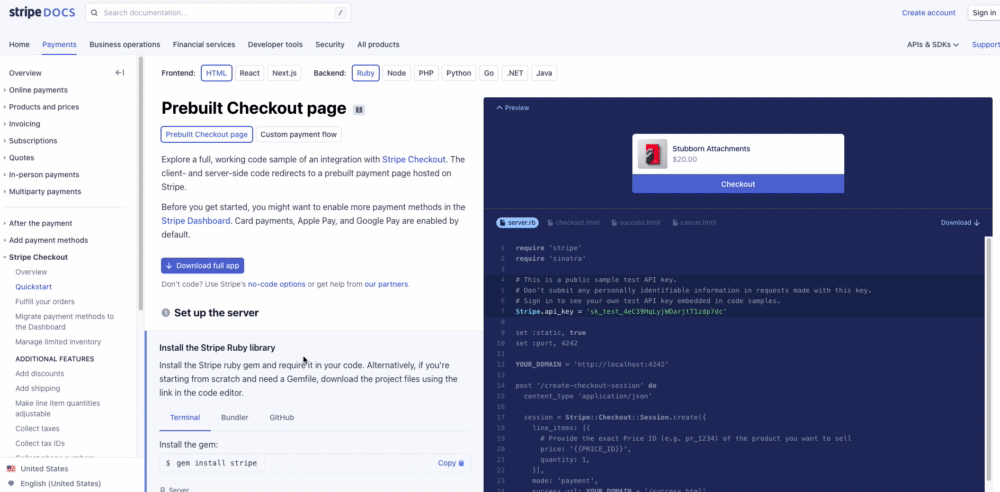Click Custom payment flow button
Screen dimensions: 1000x492
click(x=298, y=135)
